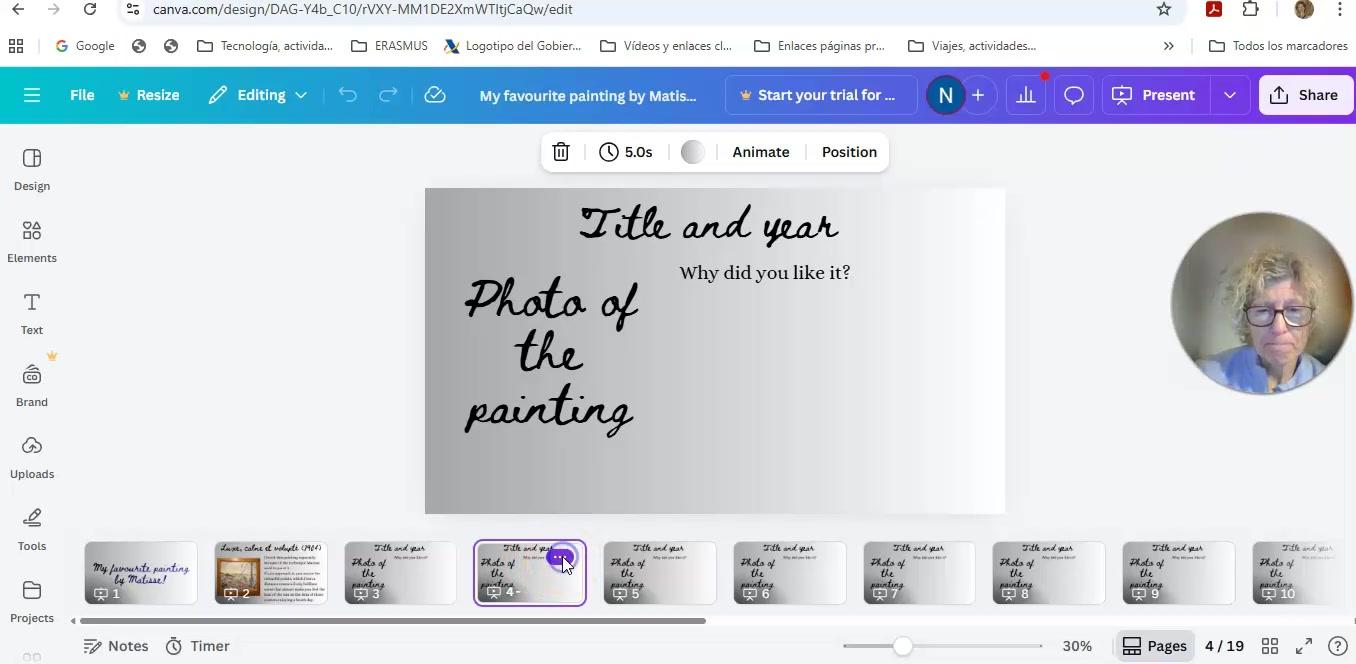This screenshot has width=1356, height=664.
Task: Select page 6 thumbnail
Action: 790,573
